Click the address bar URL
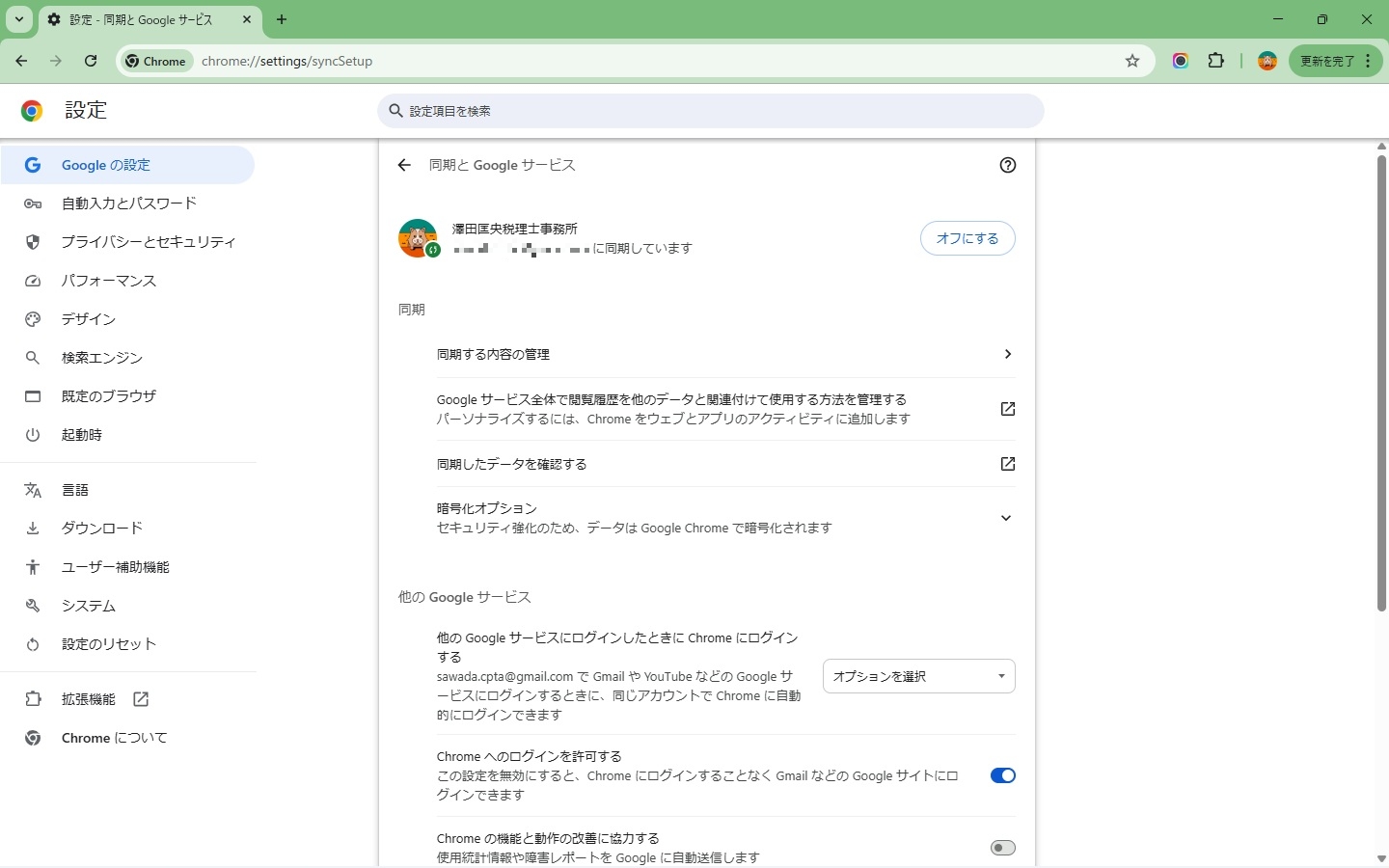The width and height of the screenshot is (1389, 868). [287, 61]
